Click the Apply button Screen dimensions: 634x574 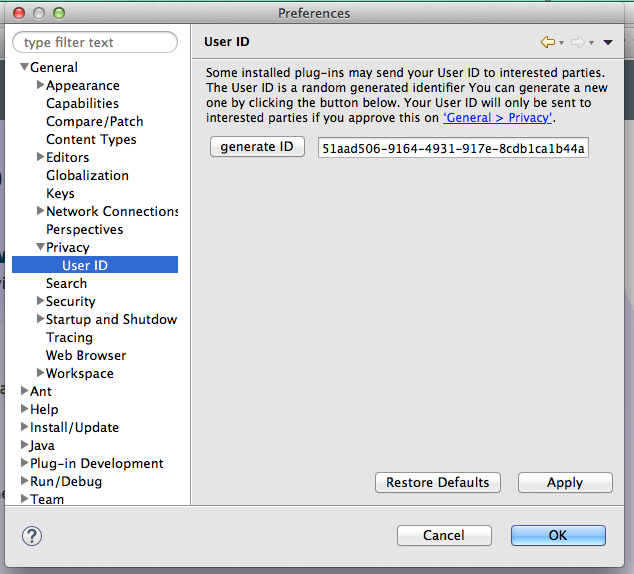(x=565, y=482)
